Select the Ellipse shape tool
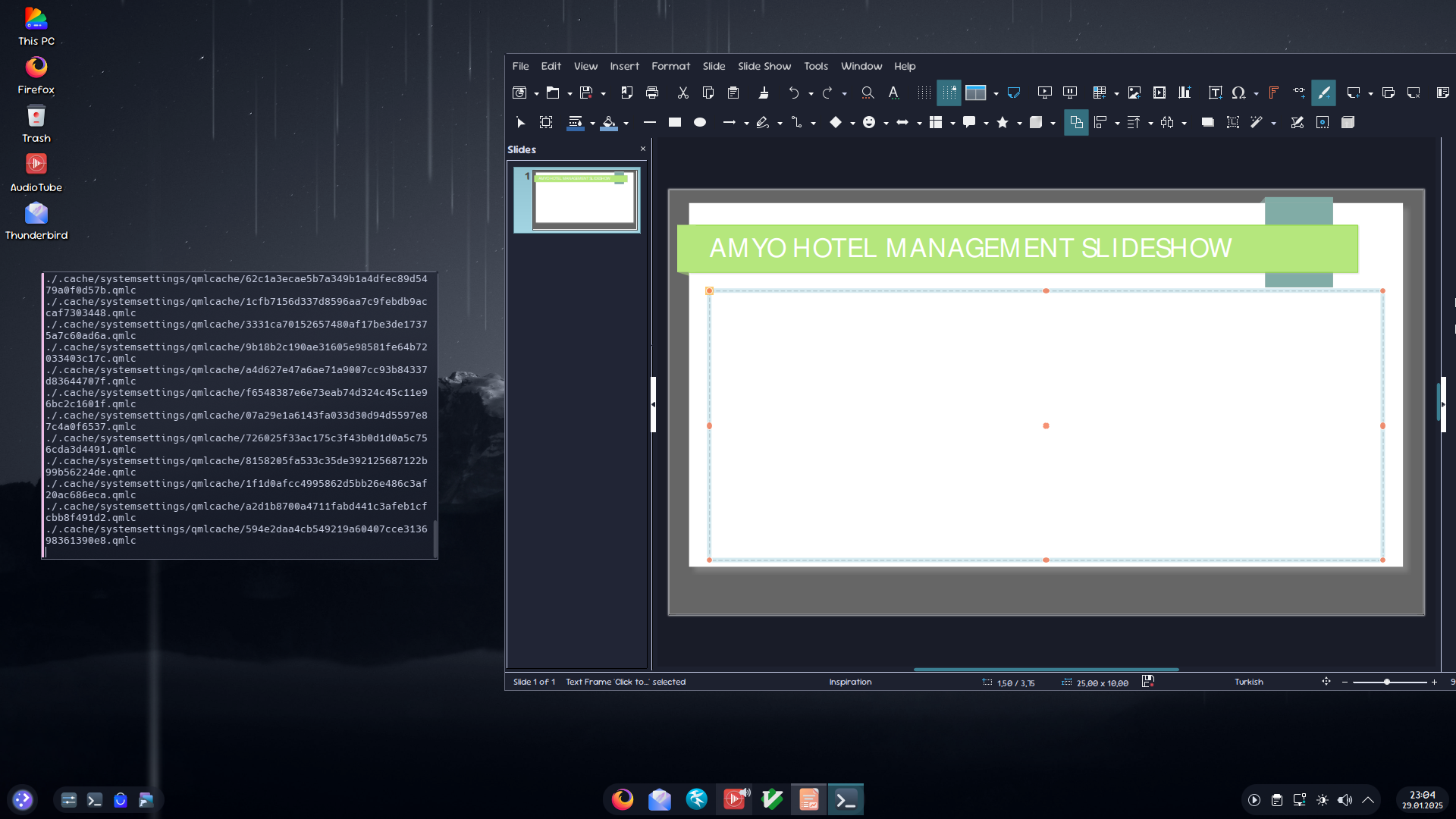The height and width of the screenshot is (819, 1456). [700, 122]
